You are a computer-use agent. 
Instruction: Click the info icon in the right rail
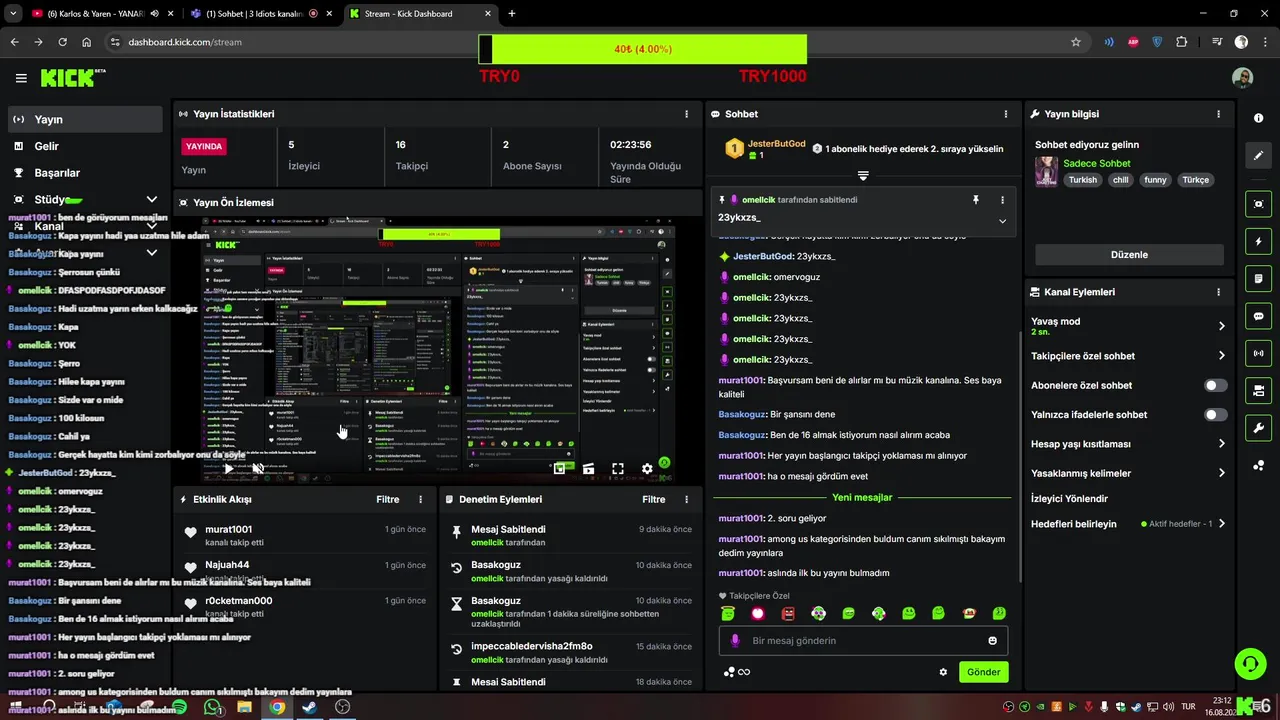pyautogui.click(x=1258, y=118)
